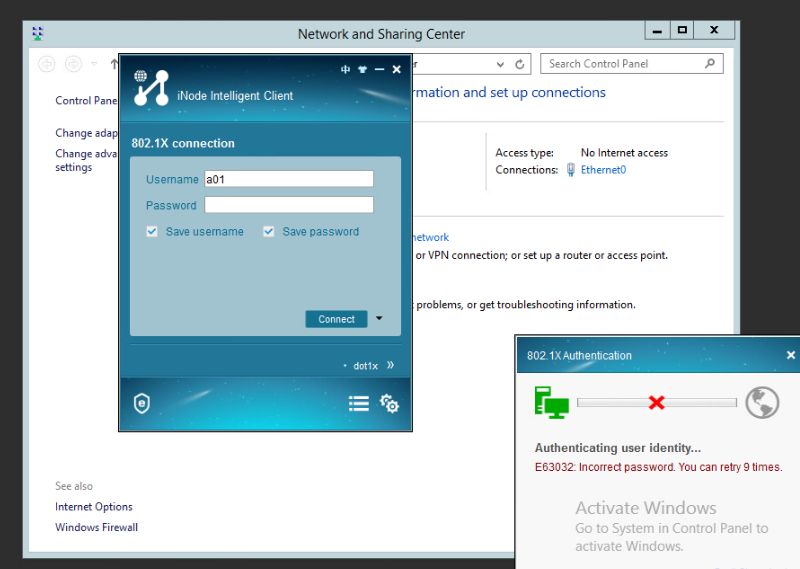Open the dropdown arrow beside Connect
This screenshot has width=800, height=569.
pos(379,318)
